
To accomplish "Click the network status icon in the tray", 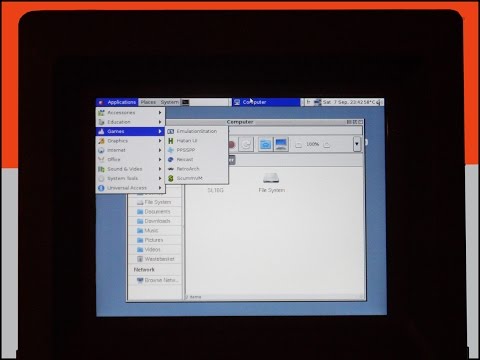I will coord(317,102).
